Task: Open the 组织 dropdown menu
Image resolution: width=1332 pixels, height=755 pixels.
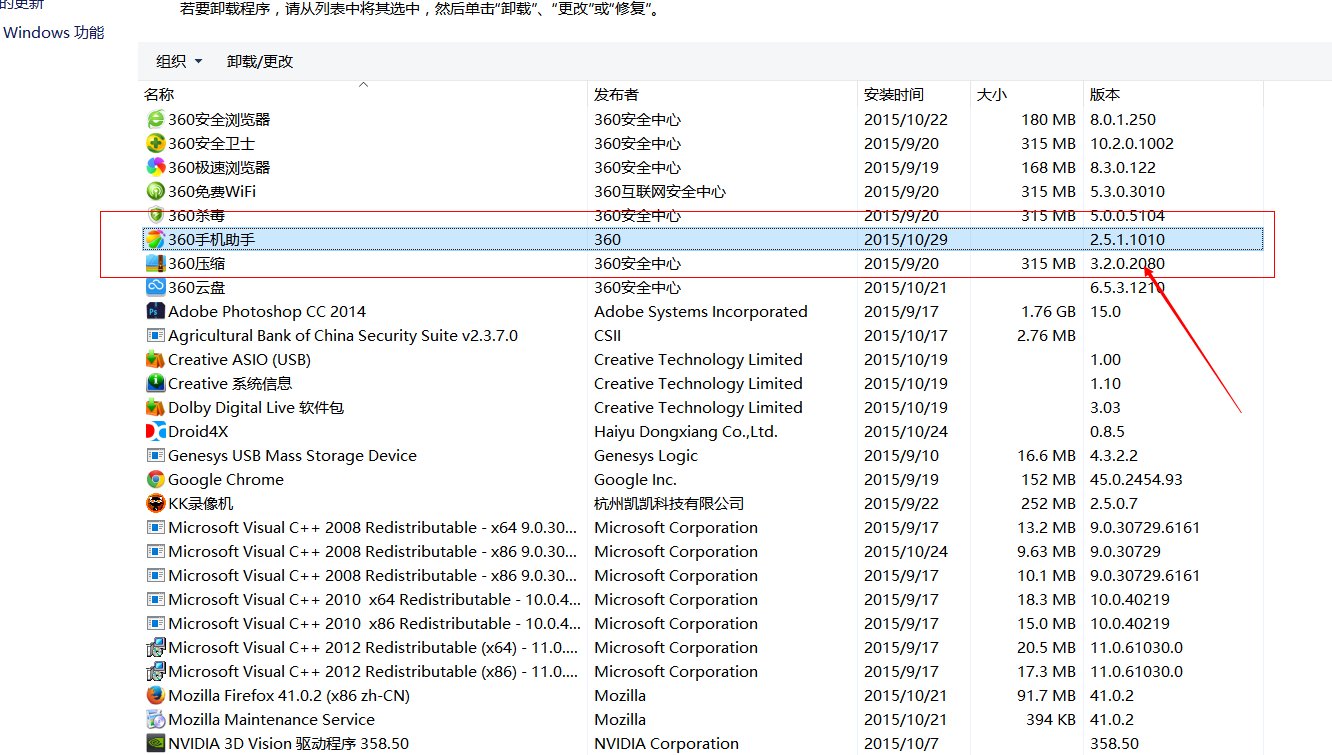Action: (179, 61)
